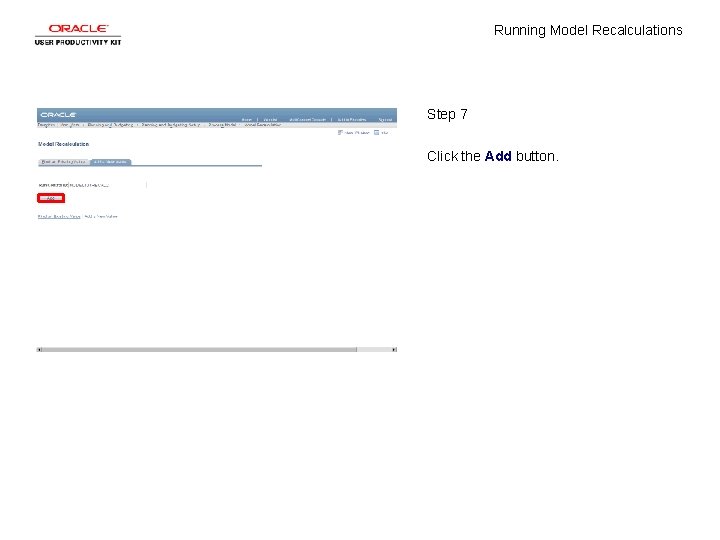Screen dimensions: 720x540
Task: Click the Model Recalculation page heading
Action: pyautogui.click(x=63, y=144)
